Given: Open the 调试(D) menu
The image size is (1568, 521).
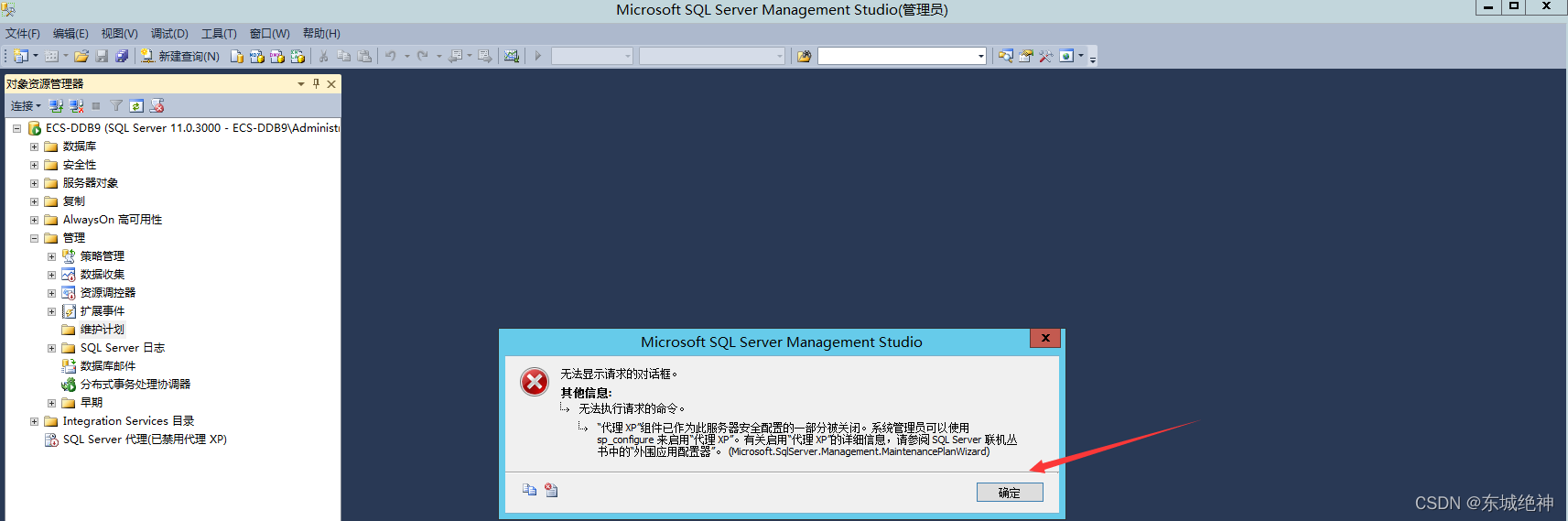Looking at the screenshot, I should [169, 33].
